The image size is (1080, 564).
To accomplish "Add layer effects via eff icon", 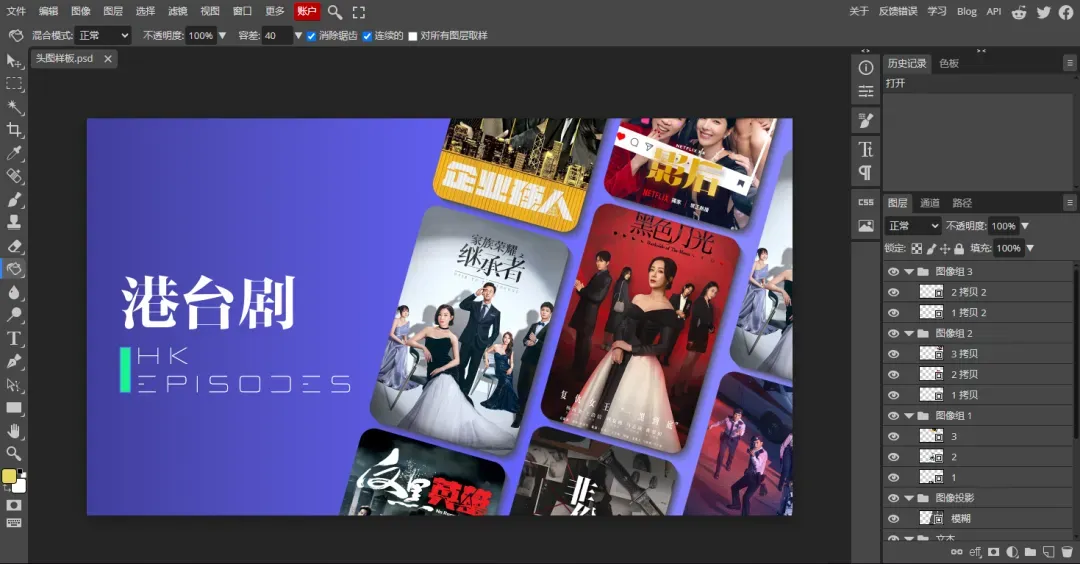I will point(975,552).
